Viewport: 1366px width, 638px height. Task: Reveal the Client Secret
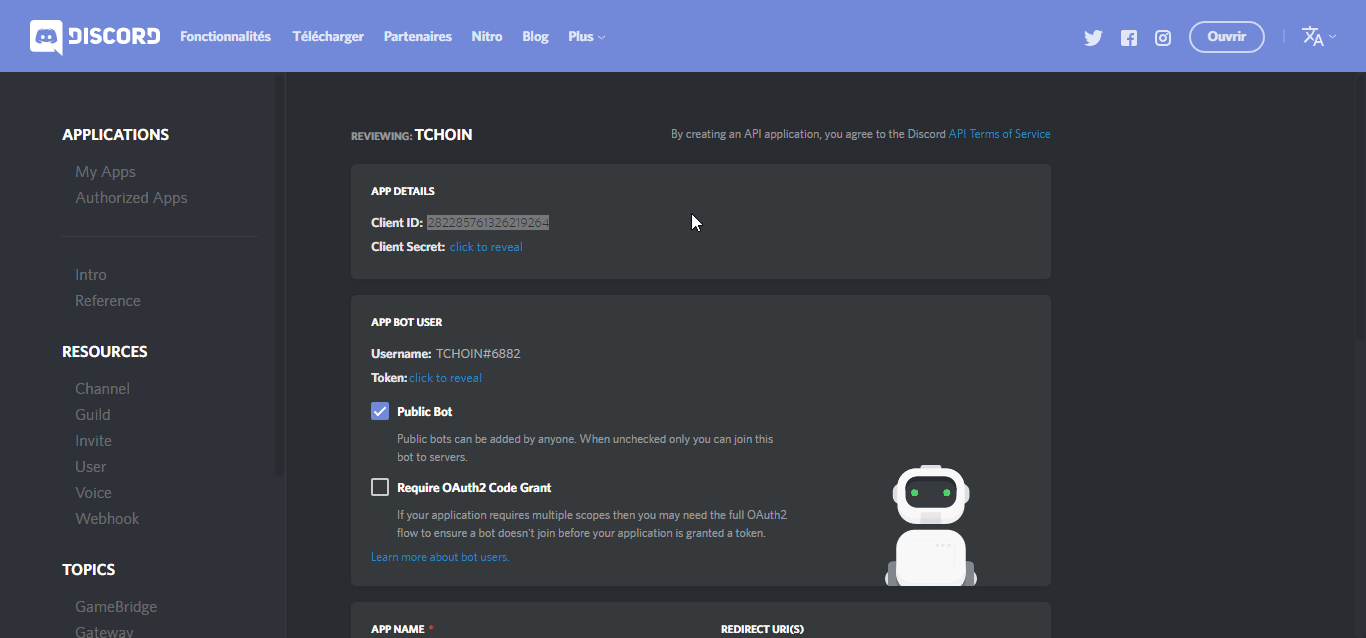pos(486,247)
